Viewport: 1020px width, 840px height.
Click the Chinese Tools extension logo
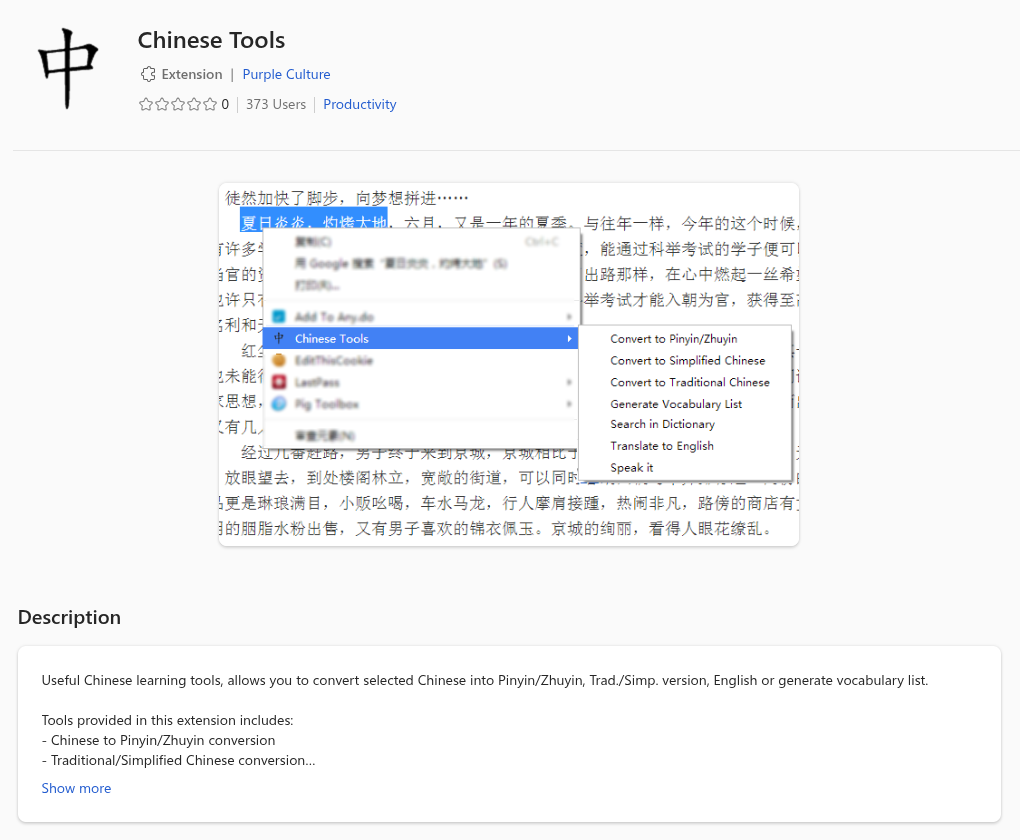(x=68, y=68)
